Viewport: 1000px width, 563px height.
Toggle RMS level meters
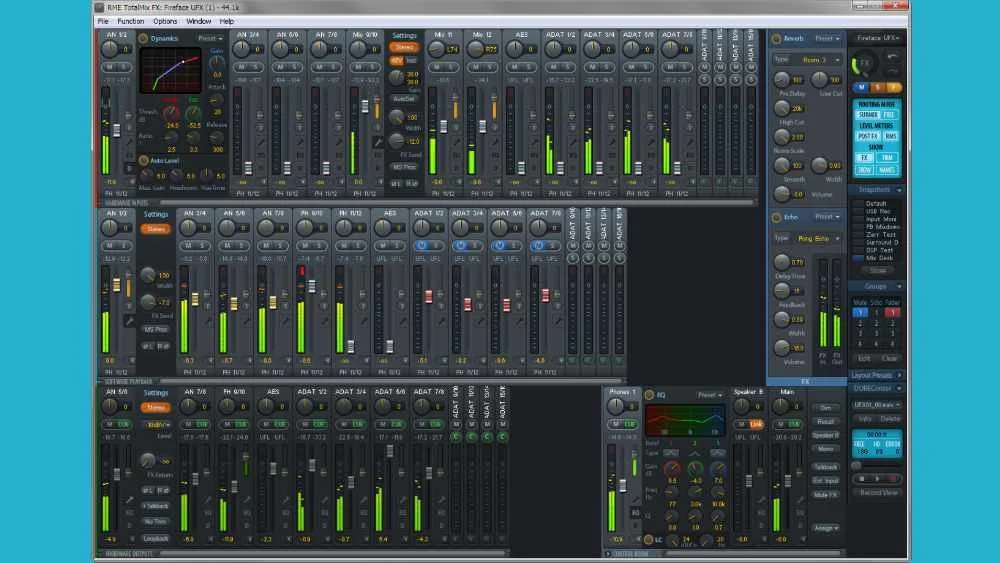tap(890, 136)
